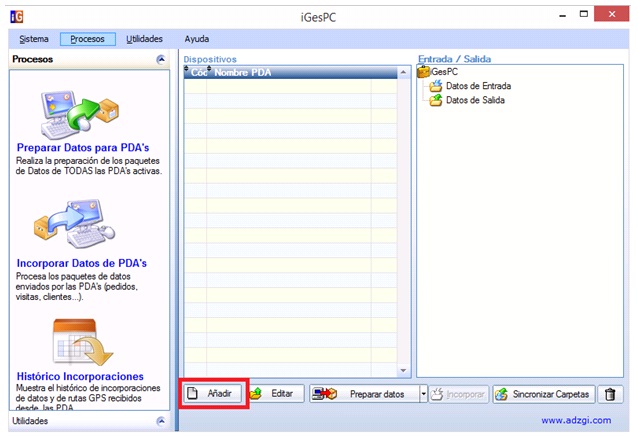Select Datos de Salida tree item
This screenshot has height=439, width=638.
(475, 100)
